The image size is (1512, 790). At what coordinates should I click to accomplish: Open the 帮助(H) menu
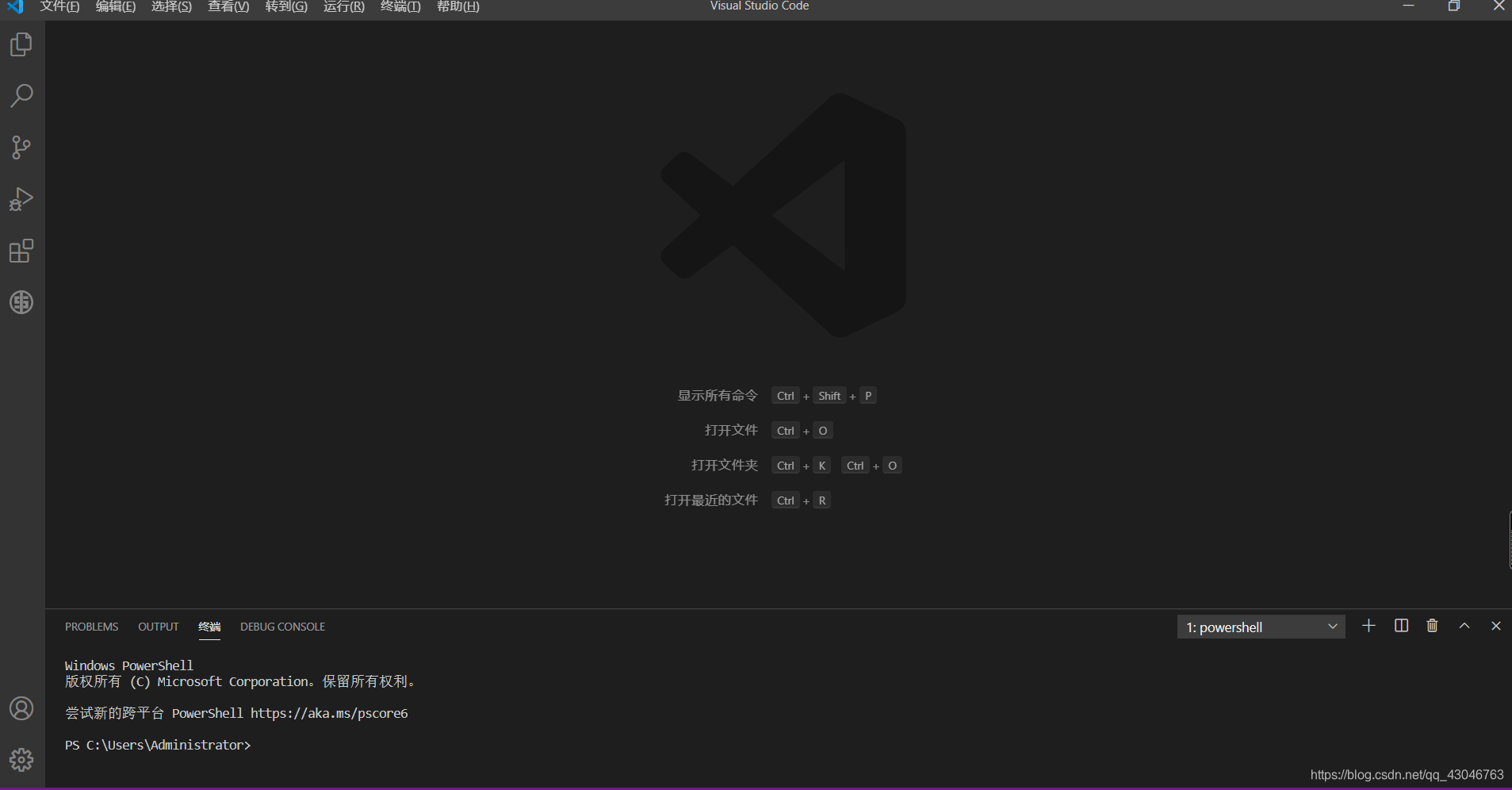(458, 6)
